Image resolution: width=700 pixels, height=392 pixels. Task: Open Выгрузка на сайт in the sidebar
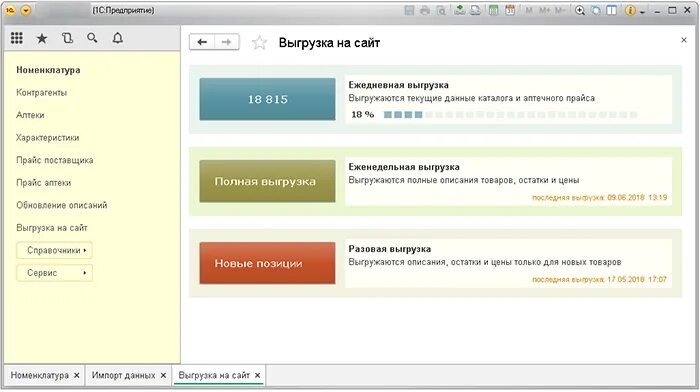[52, 228]
